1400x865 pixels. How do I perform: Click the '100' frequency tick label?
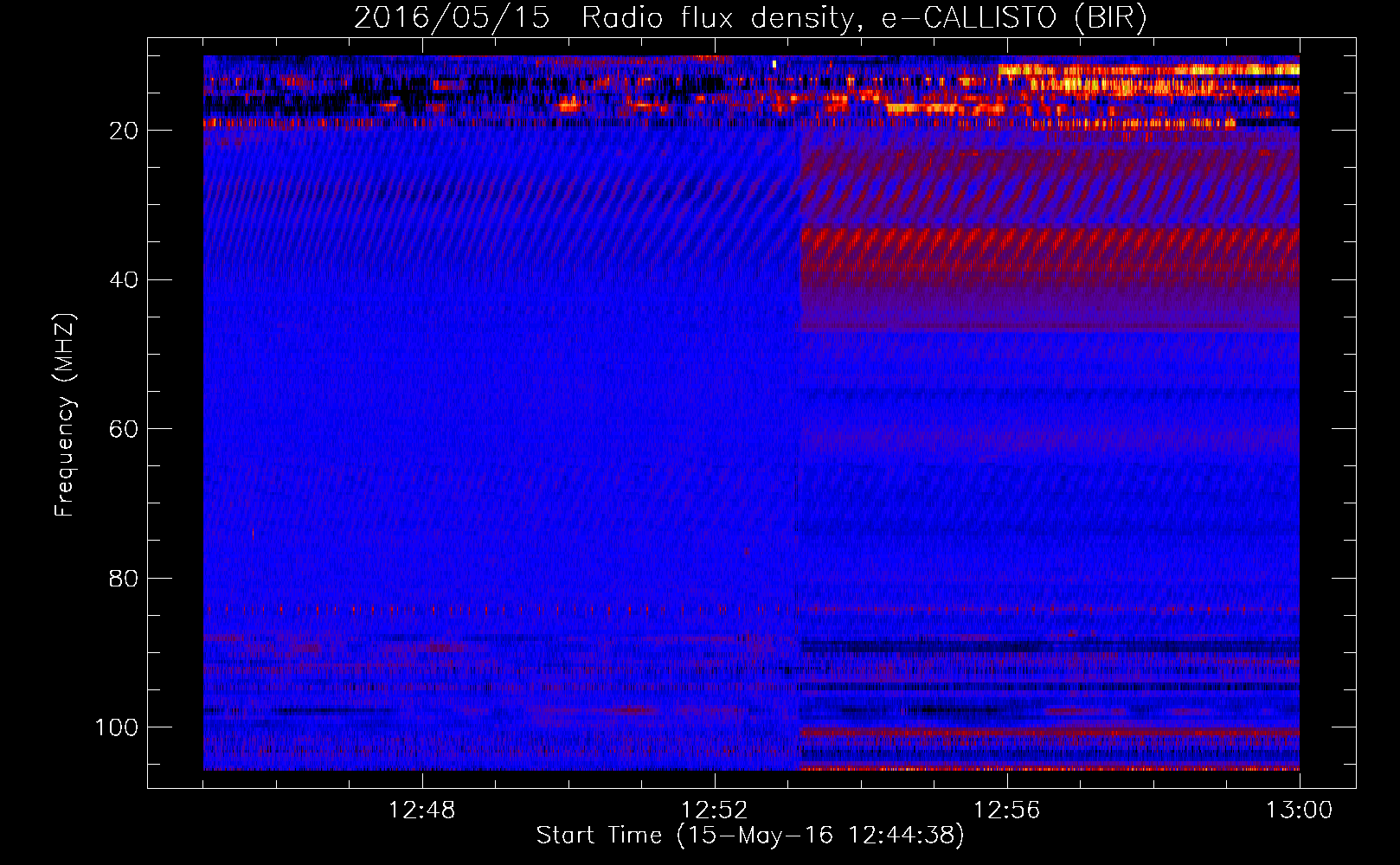117,727
